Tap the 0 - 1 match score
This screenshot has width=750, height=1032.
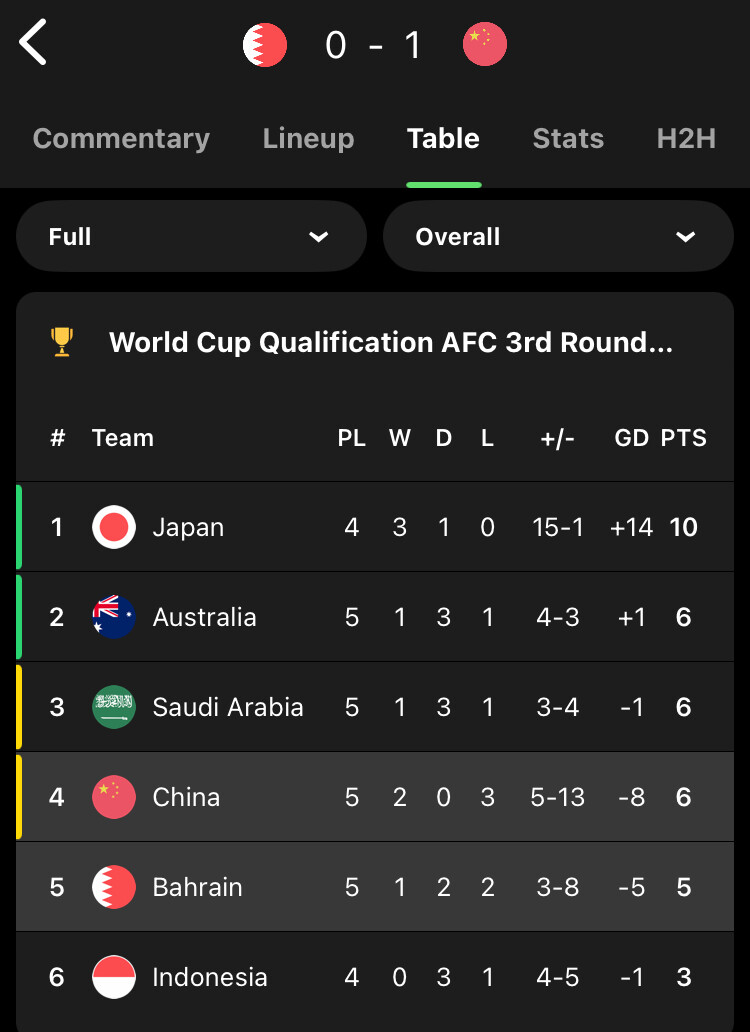point(374,45)
